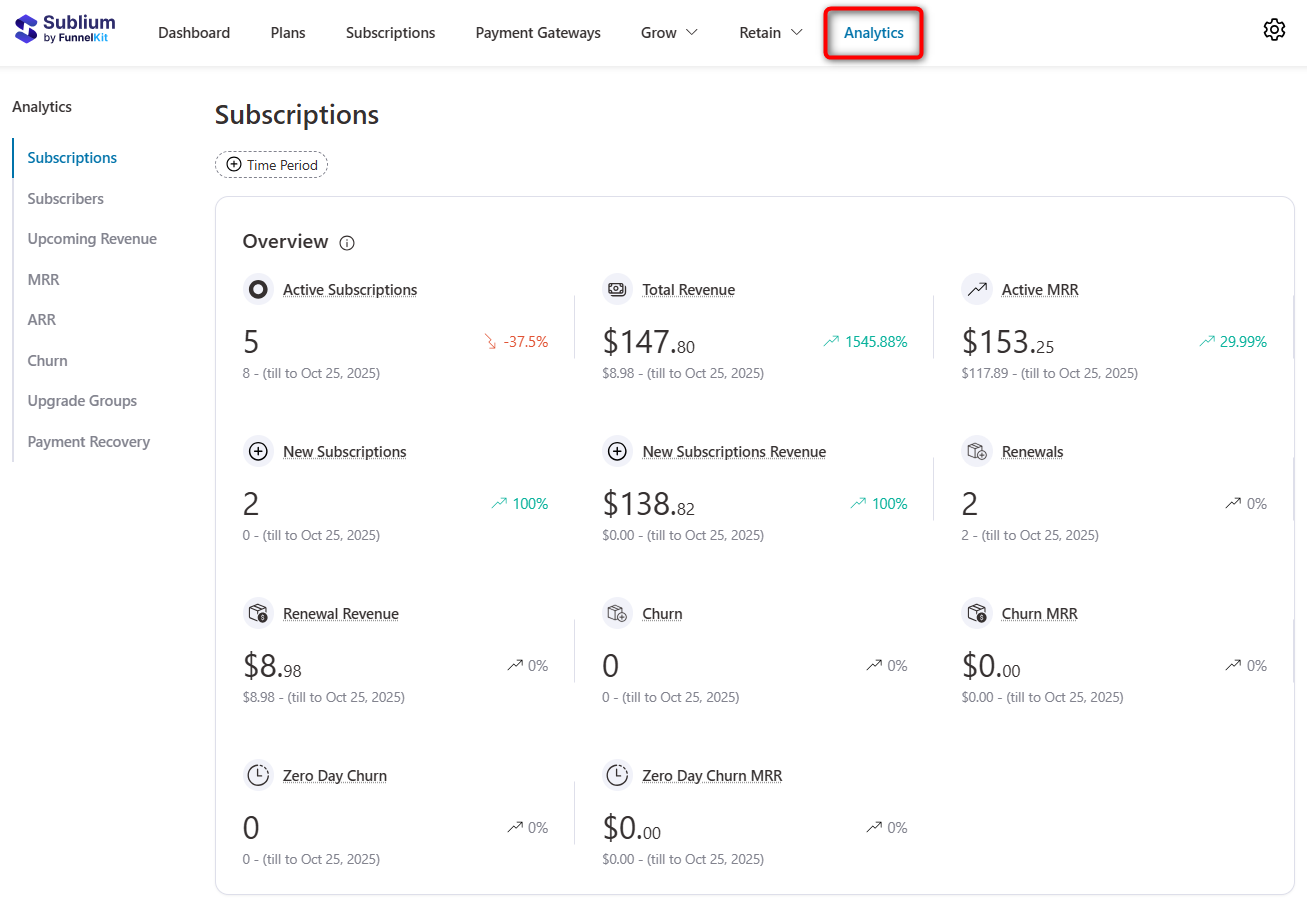1307x909 pixels.
Task: Click the New Subscriptions plus icon
Action: tap(258, 451)
